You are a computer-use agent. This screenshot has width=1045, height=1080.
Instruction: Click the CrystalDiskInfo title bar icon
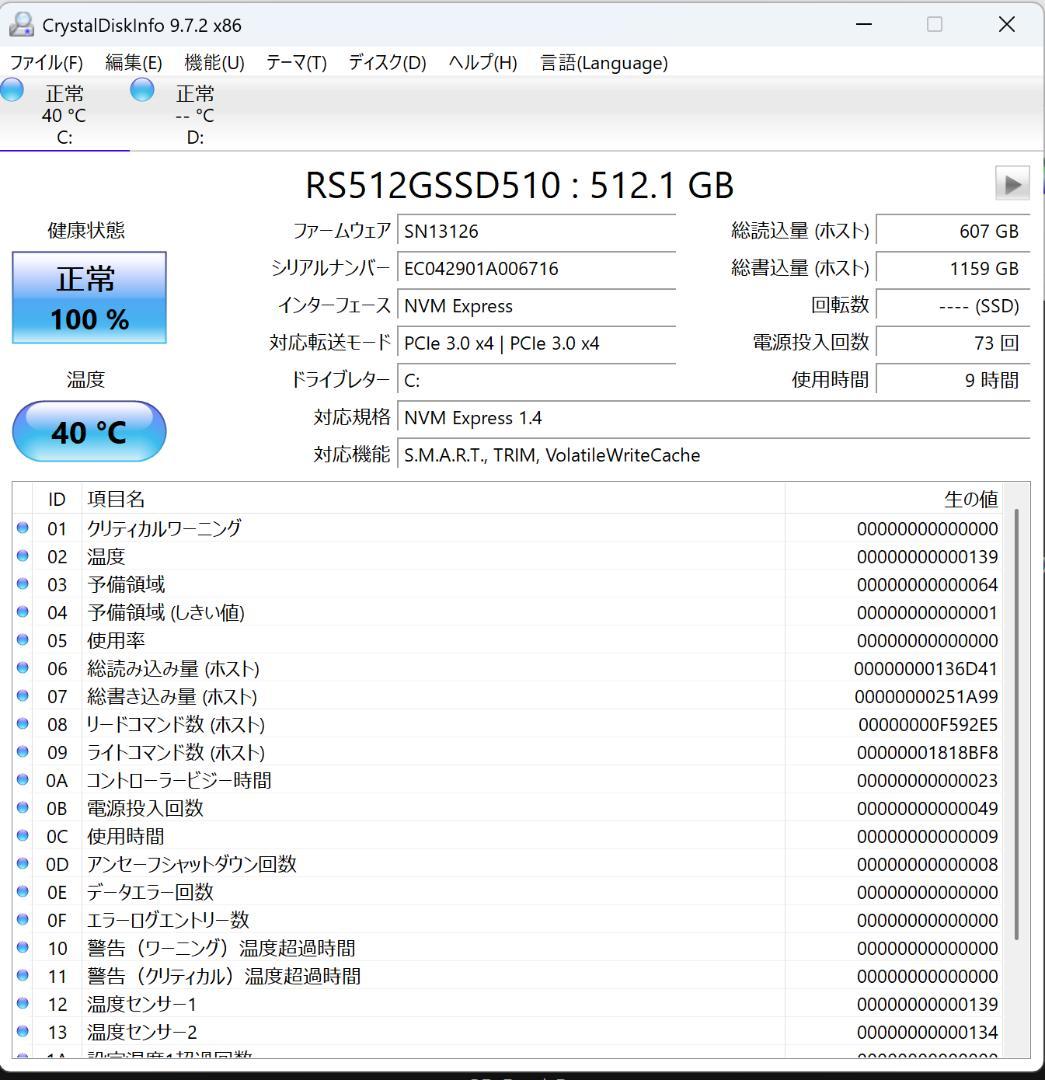tap(21, 24)
